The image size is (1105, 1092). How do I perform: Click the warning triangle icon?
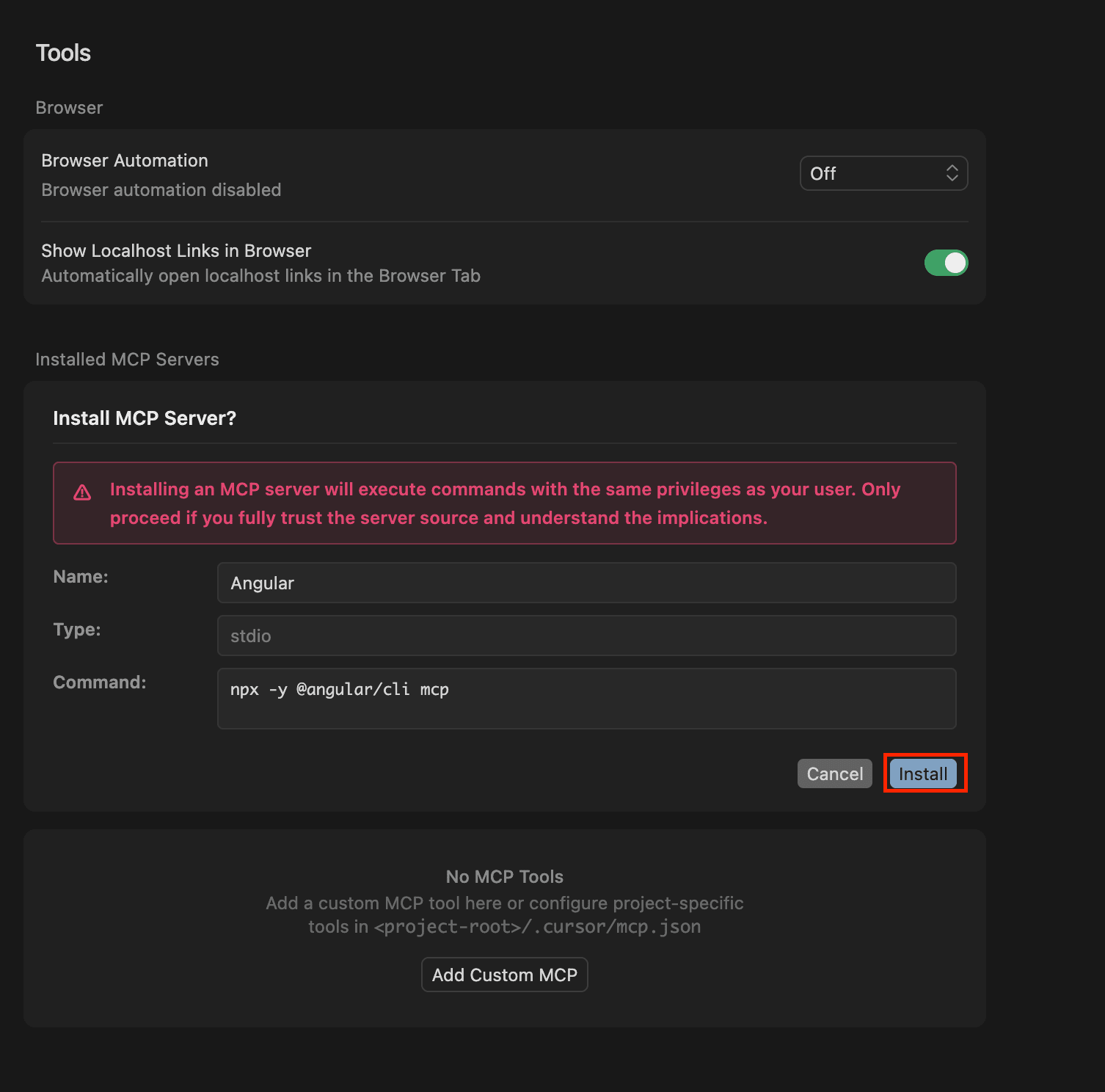(83, 492)
